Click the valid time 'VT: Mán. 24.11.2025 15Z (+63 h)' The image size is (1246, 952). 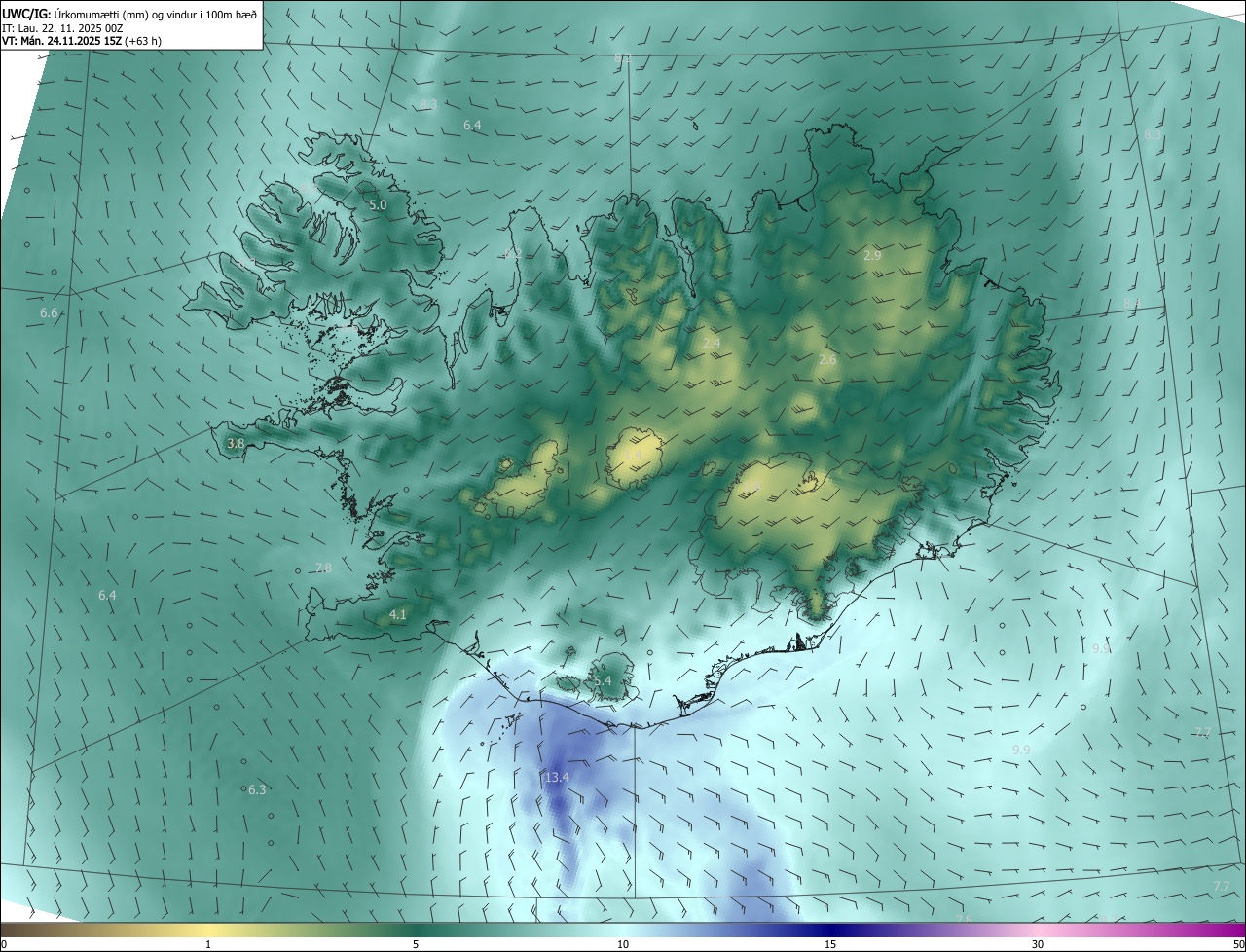click(80, 41)
